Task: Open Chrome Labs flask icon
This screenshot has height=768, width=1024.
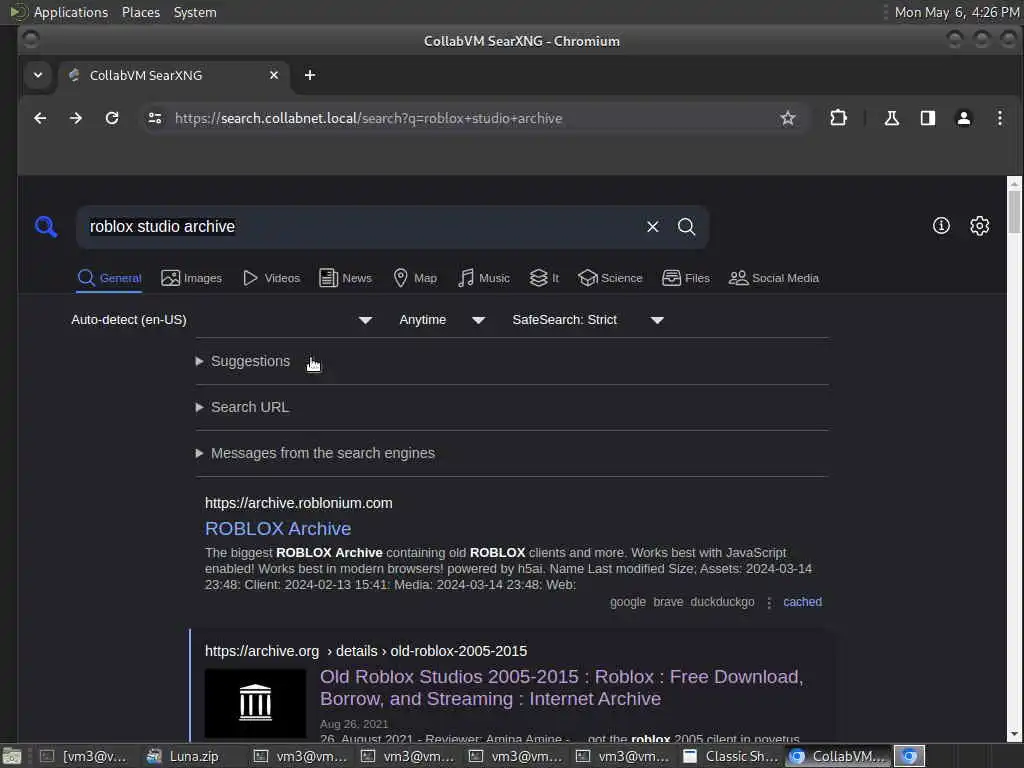Action: pos(891,118)
